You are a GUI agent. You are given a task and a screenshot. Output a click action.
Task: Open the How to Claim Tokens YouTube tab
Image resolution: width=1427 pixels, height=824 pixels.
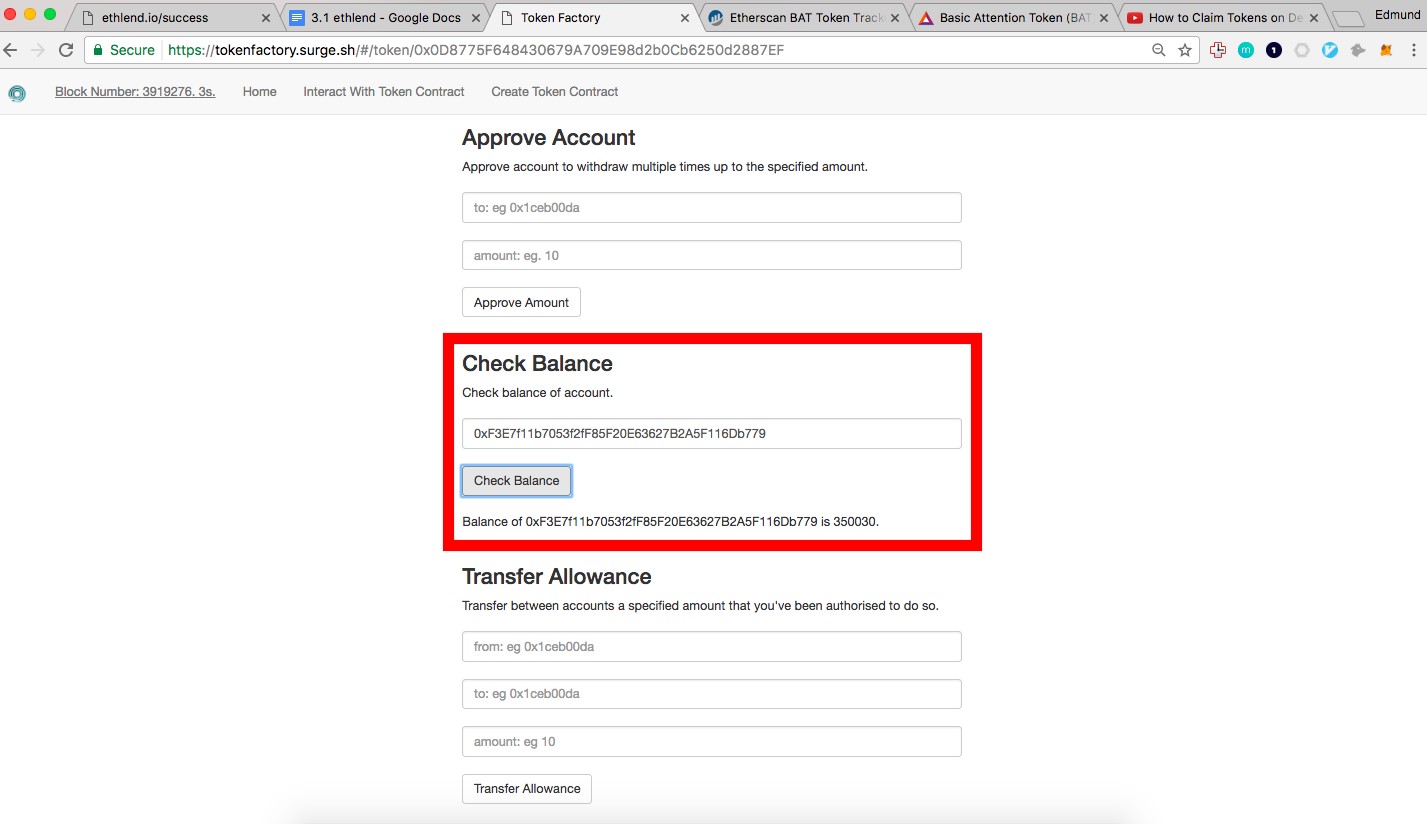click(1224, 18)
